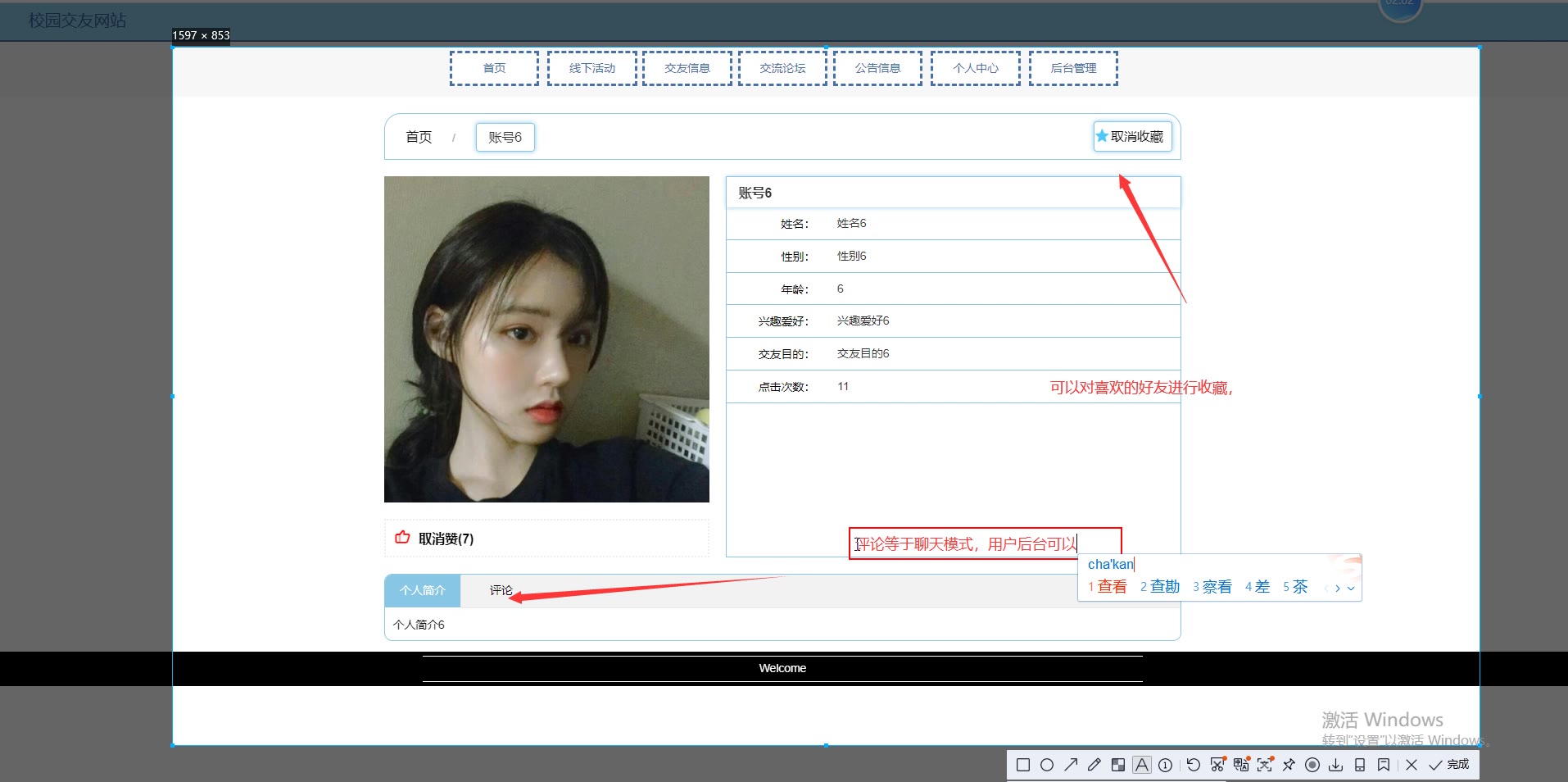Screen dimensions: 1568x782
Task: Click the 账号6 breadcrumb item
Action: click(x=505, y=137)
